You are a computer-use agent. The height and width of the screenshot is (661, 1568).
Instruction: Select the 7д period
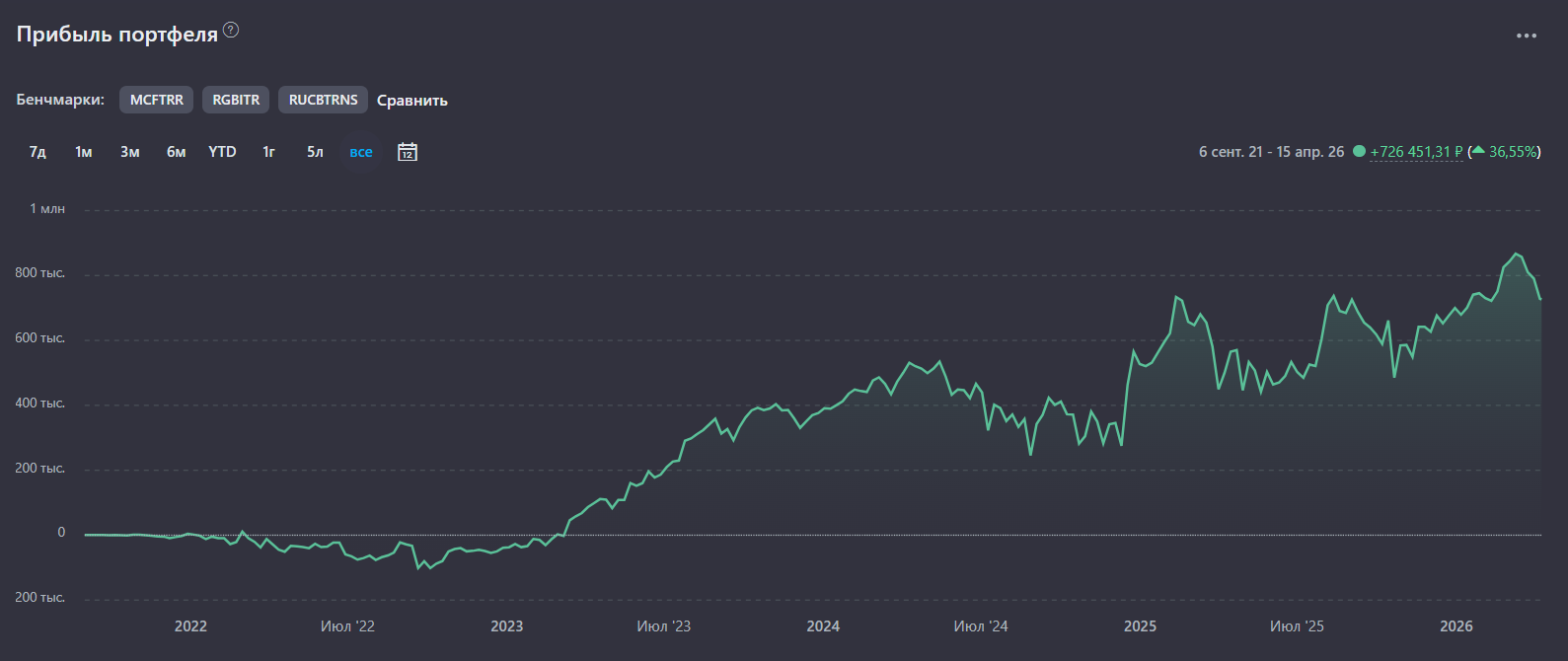tap(37, 152)
